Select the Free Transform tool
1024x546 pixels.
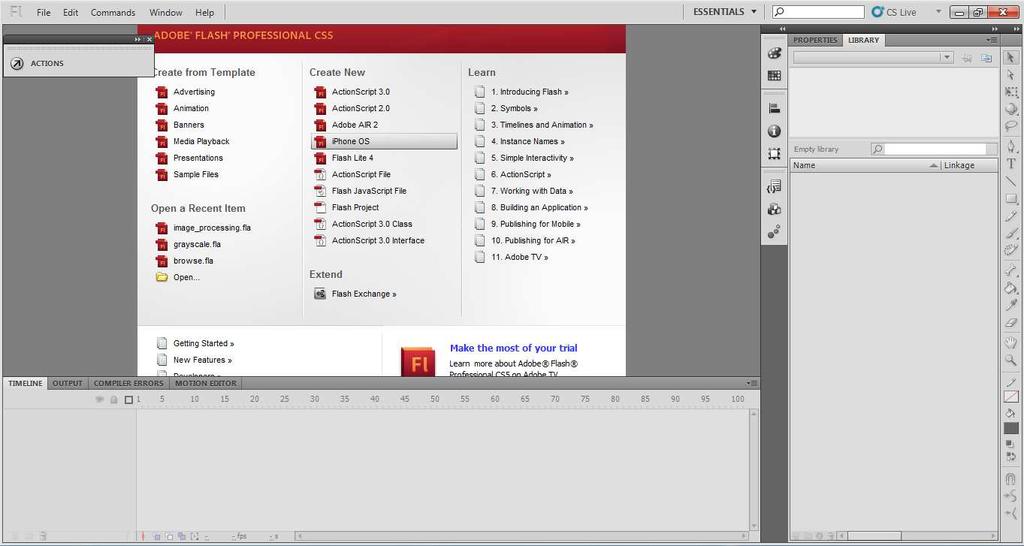point(1011,92)
